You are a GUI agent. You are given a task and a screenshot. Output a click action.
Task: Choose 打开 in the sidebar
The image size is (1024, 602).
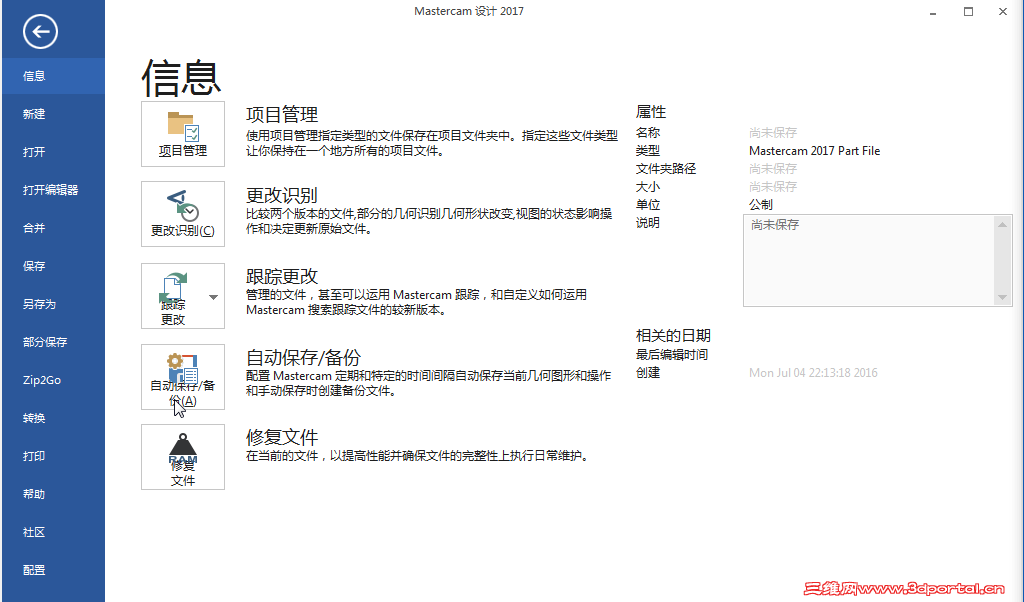53,151
